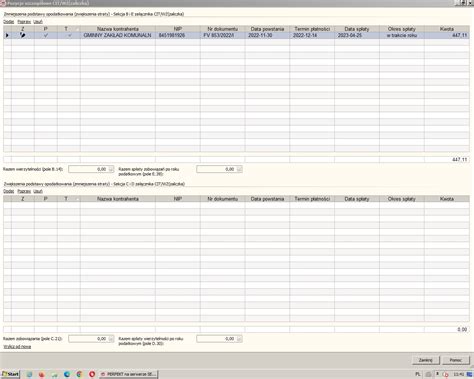Click the Pomoc button
Viewport: 474px width, 379px height.
455,360
